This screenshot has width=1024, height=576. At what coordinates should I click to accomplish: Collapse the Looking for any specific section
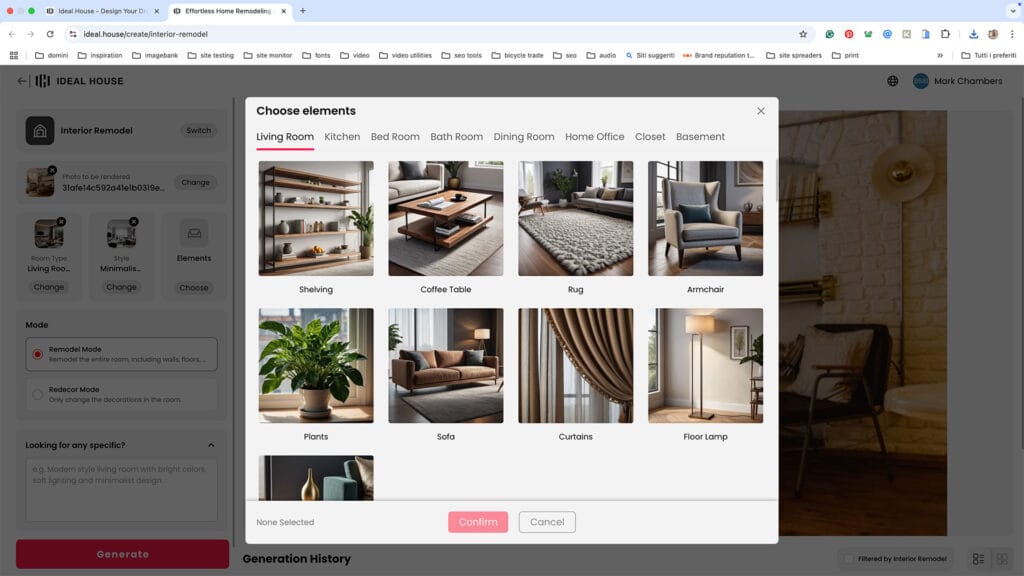pos(211,445)
